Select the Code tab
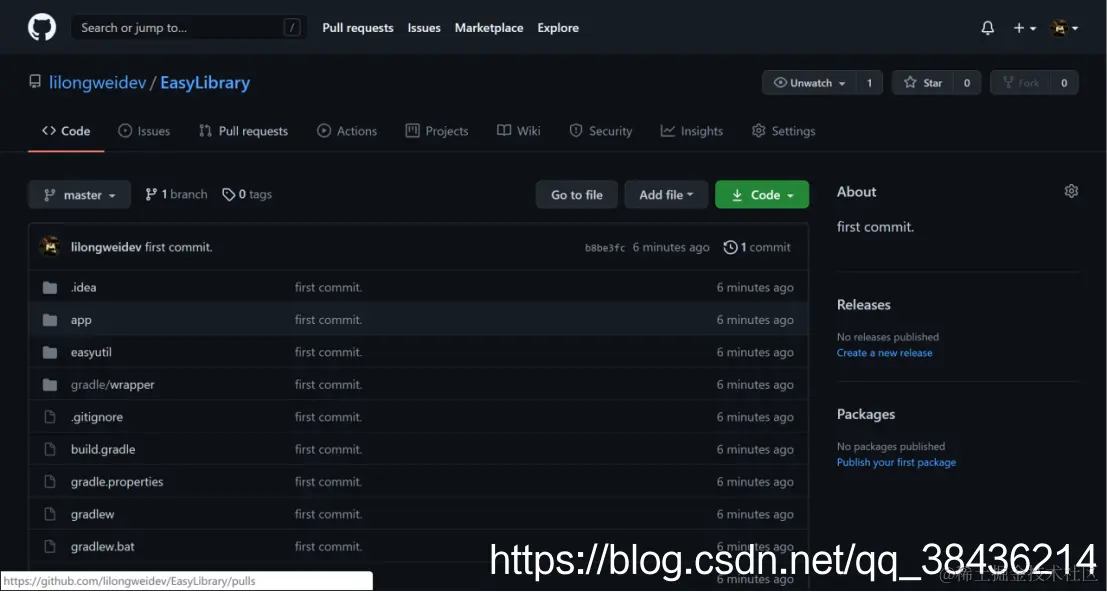 click(66, 131)
